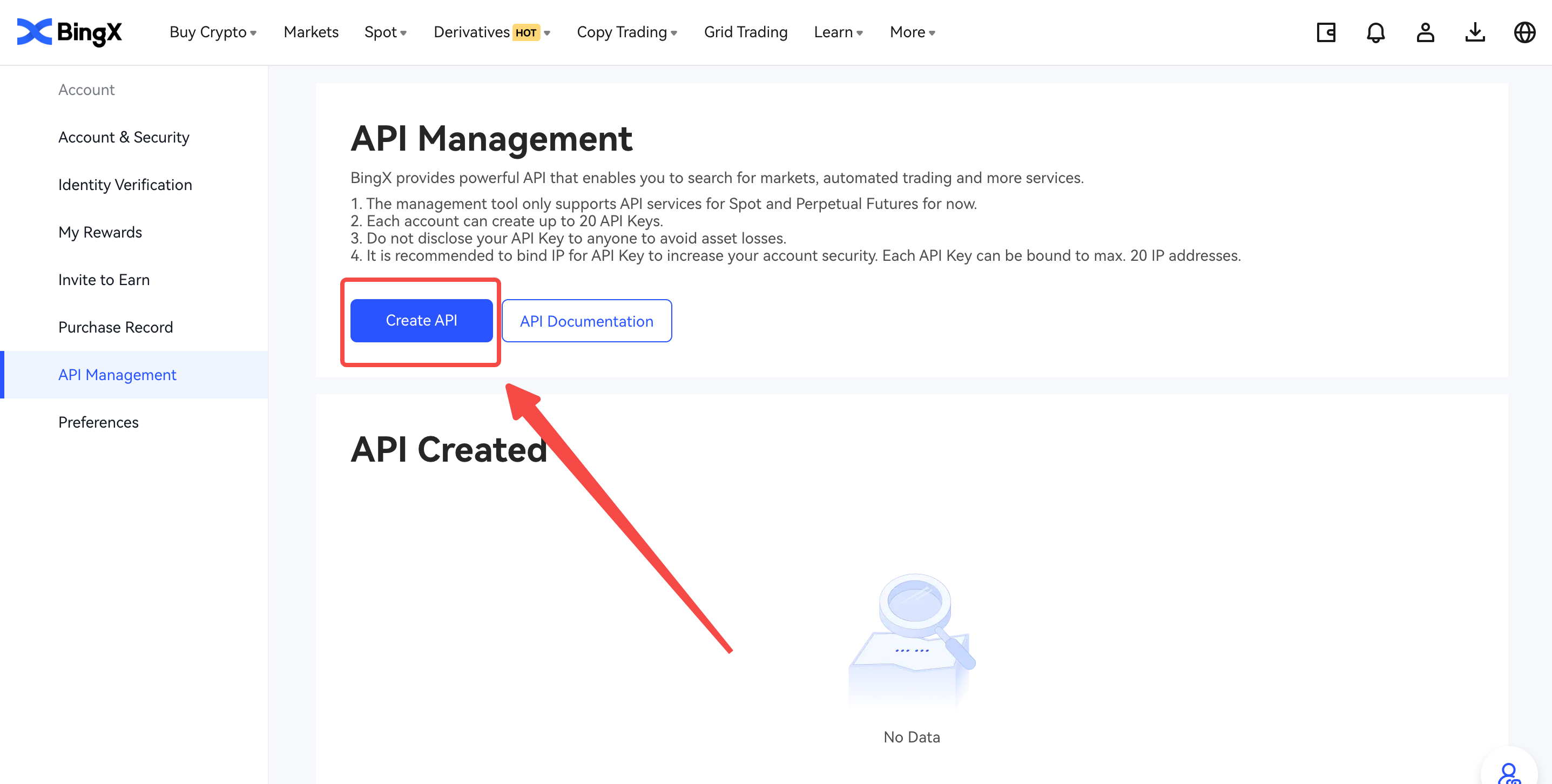
Task: Expand the Derivatives dropdown
Action: coord(491,32)
